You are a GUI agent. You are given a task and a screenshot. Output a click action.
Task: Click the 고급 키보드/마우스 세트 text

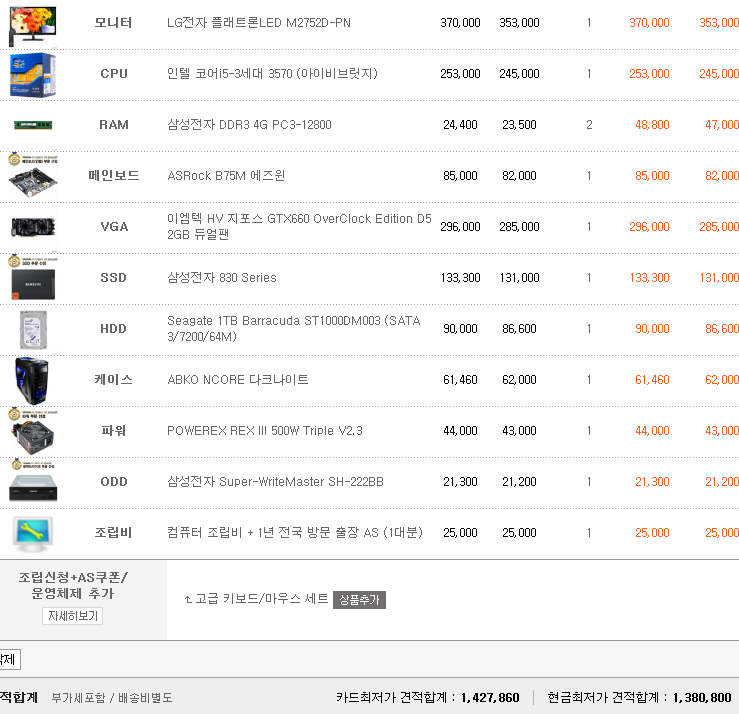(x=262, y=599)
